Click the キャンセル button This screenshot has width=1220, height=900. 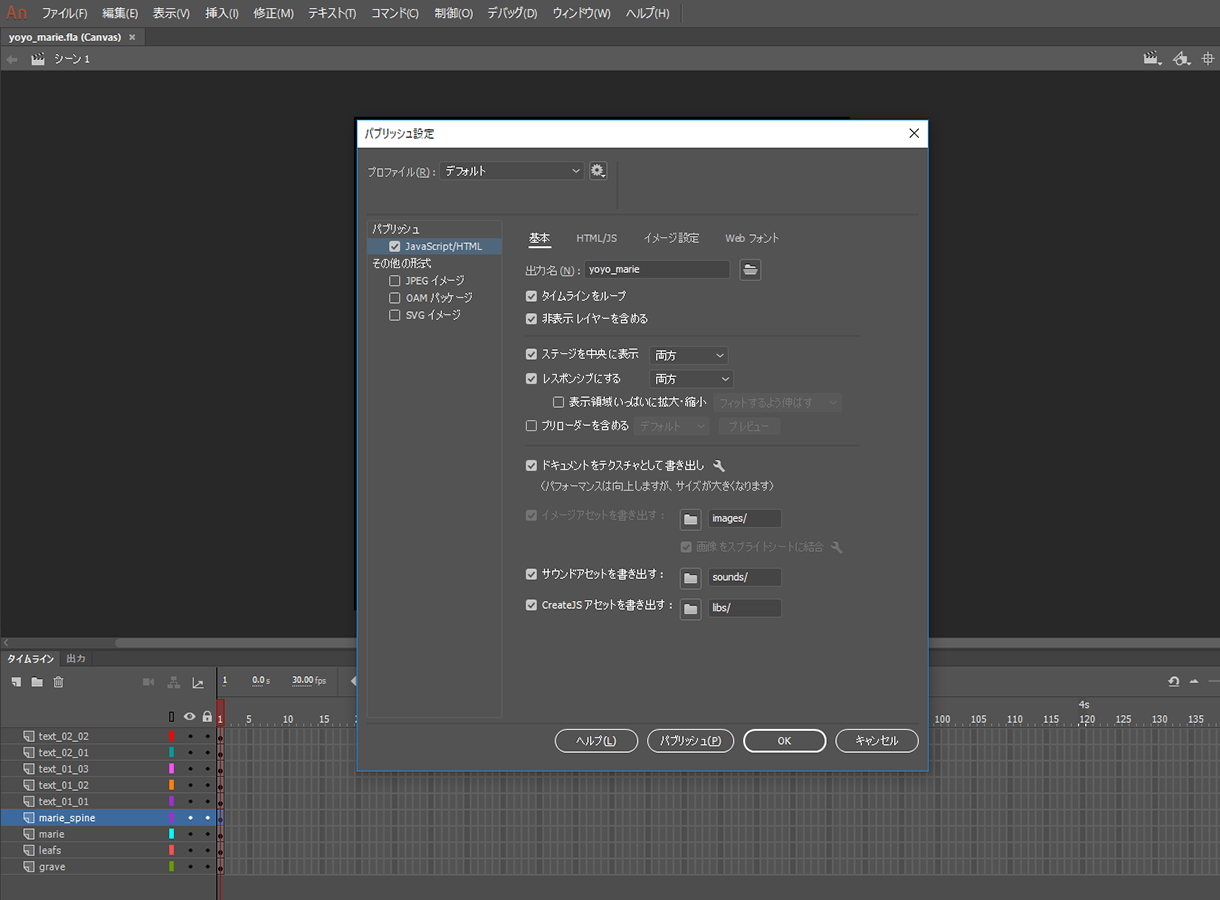coord(877,741)
